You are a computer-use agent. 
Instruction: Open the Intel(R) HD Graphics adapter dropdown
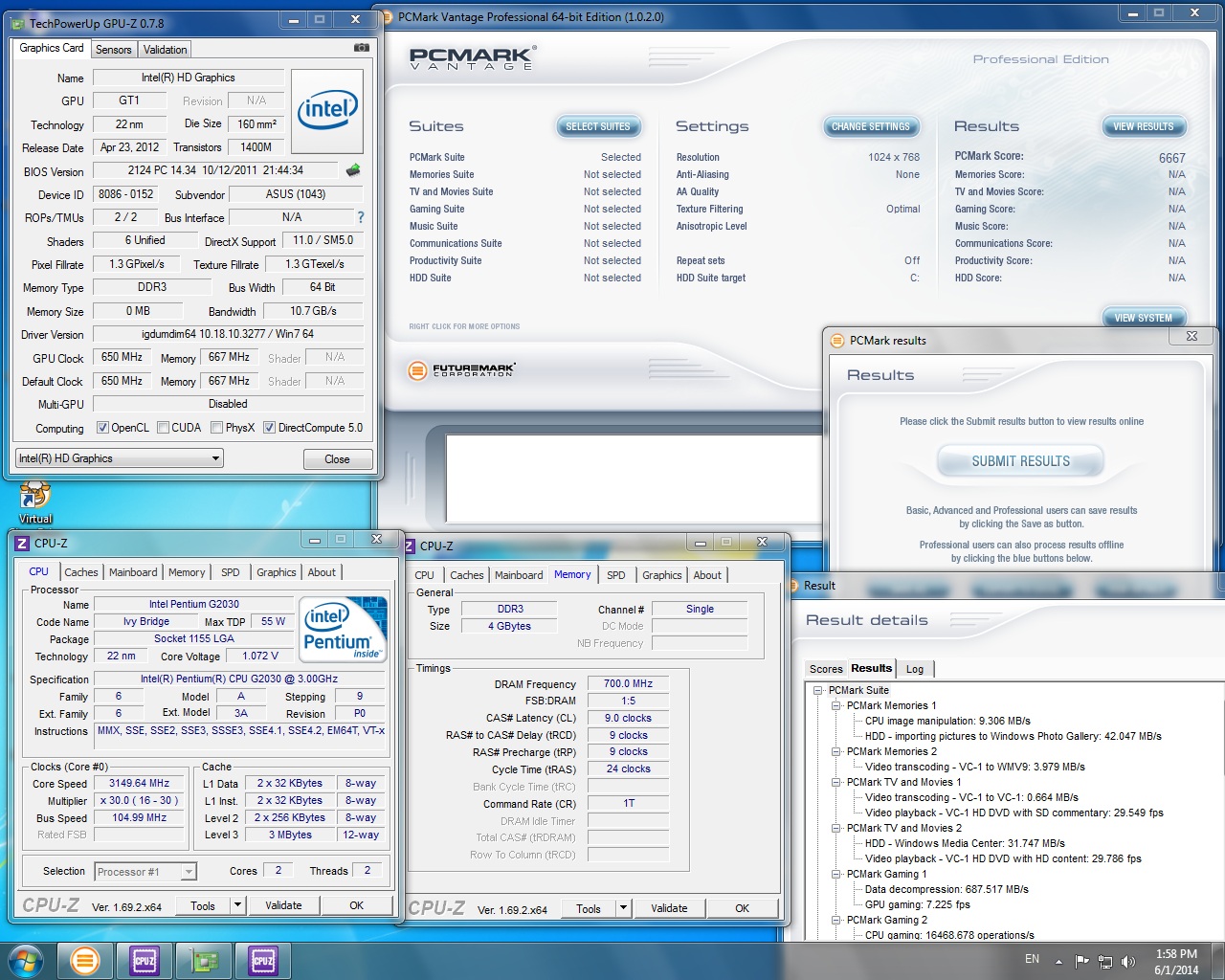(120, 458)
